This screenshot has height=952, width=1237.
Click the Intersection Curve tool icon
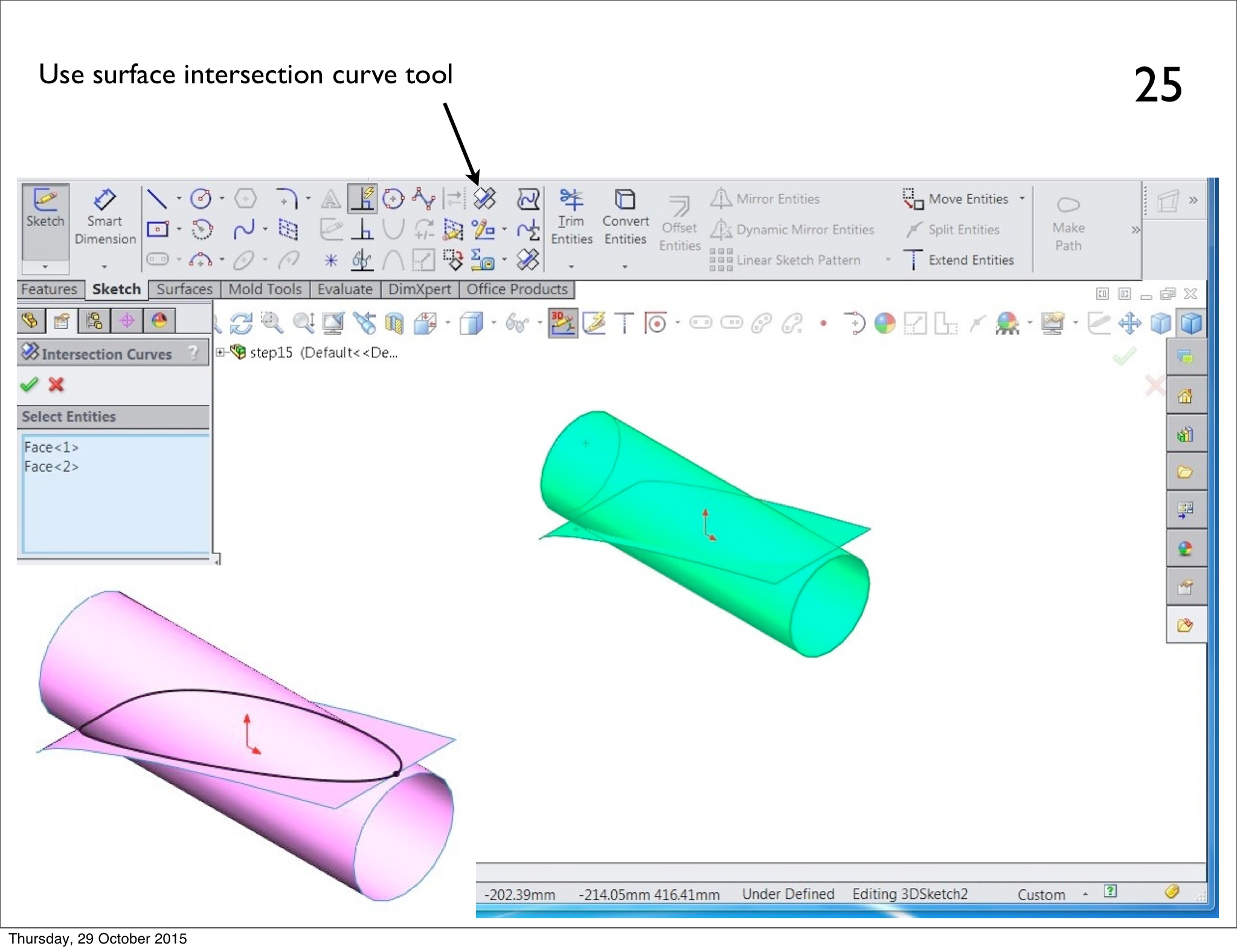click(484, 198)
